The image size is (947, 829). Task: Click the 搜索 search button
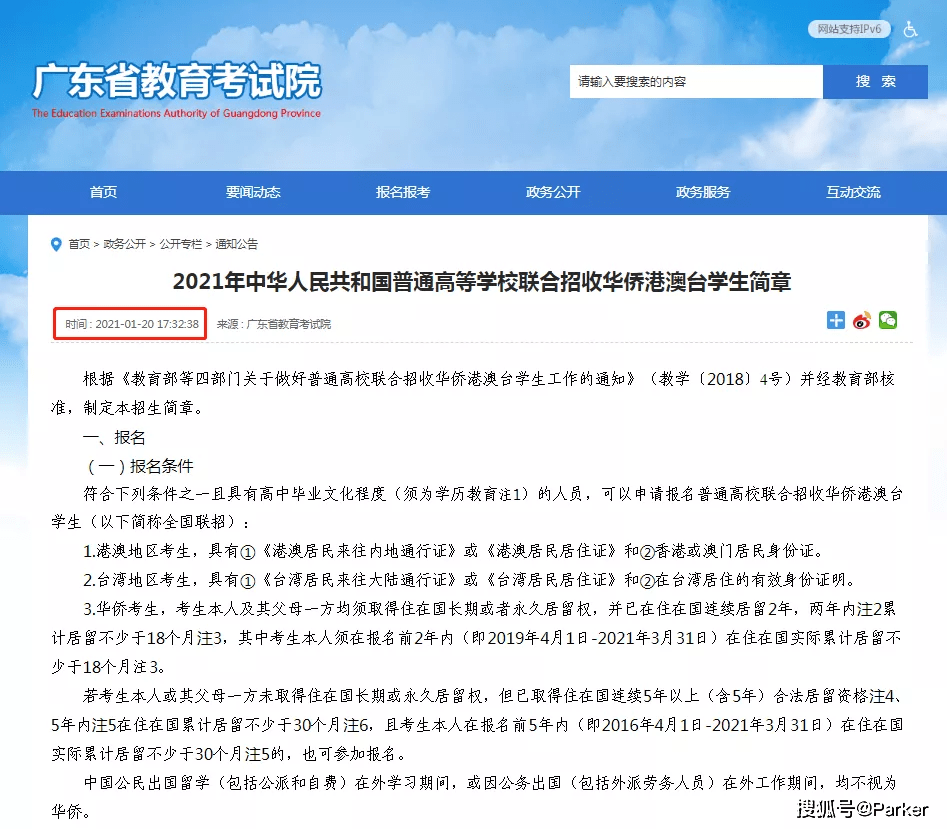(x=875, y=82)
